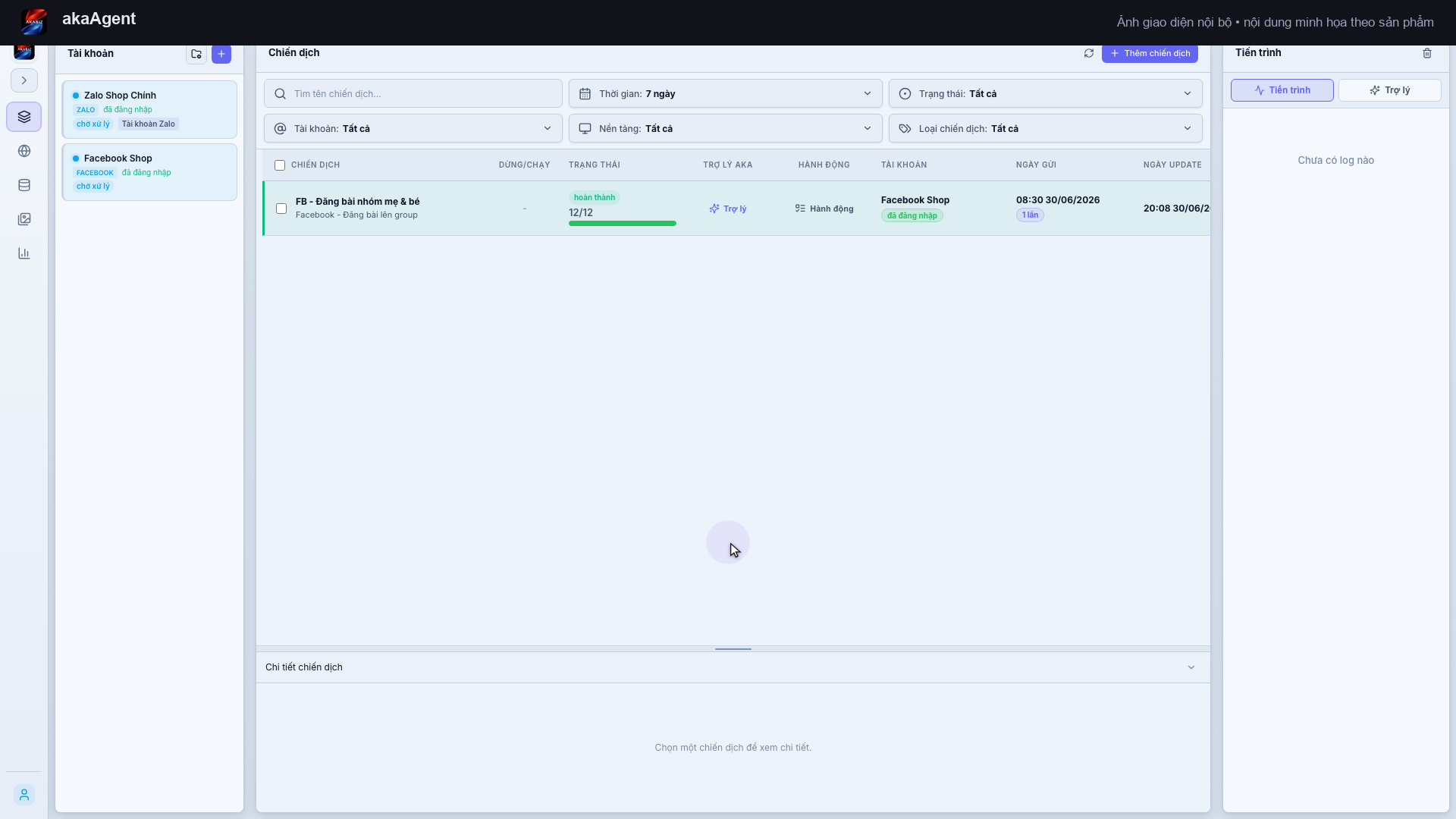Screen dimensions: 1456x819
Task: Click FACEBOOK platform tag
Action: pyautogui.click(x=95, y=173)
